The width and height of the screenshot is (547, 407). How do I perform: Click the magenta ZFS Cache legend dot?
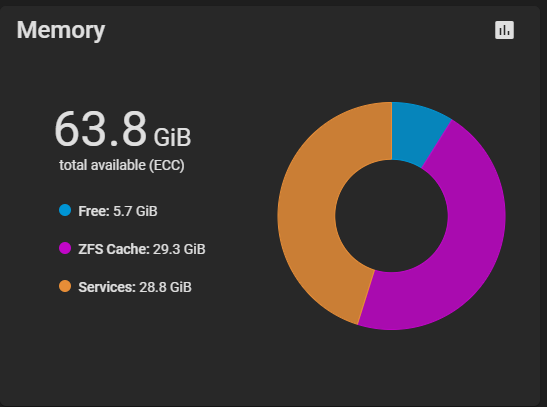(65, 248)
